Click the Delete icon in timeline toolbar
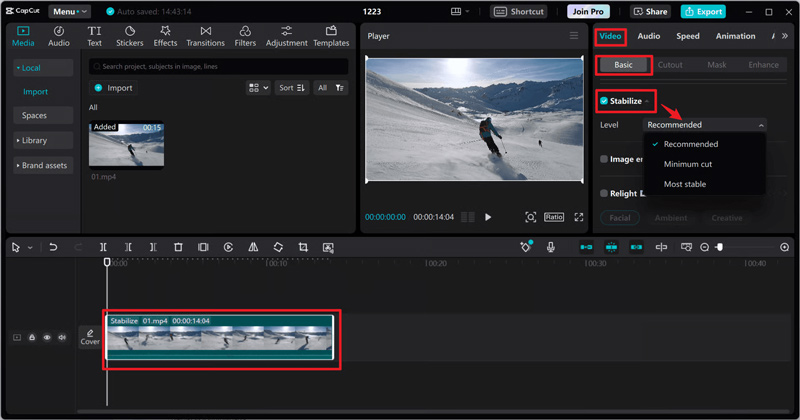Viewport: 800px width, 420px height. (178, 247)
